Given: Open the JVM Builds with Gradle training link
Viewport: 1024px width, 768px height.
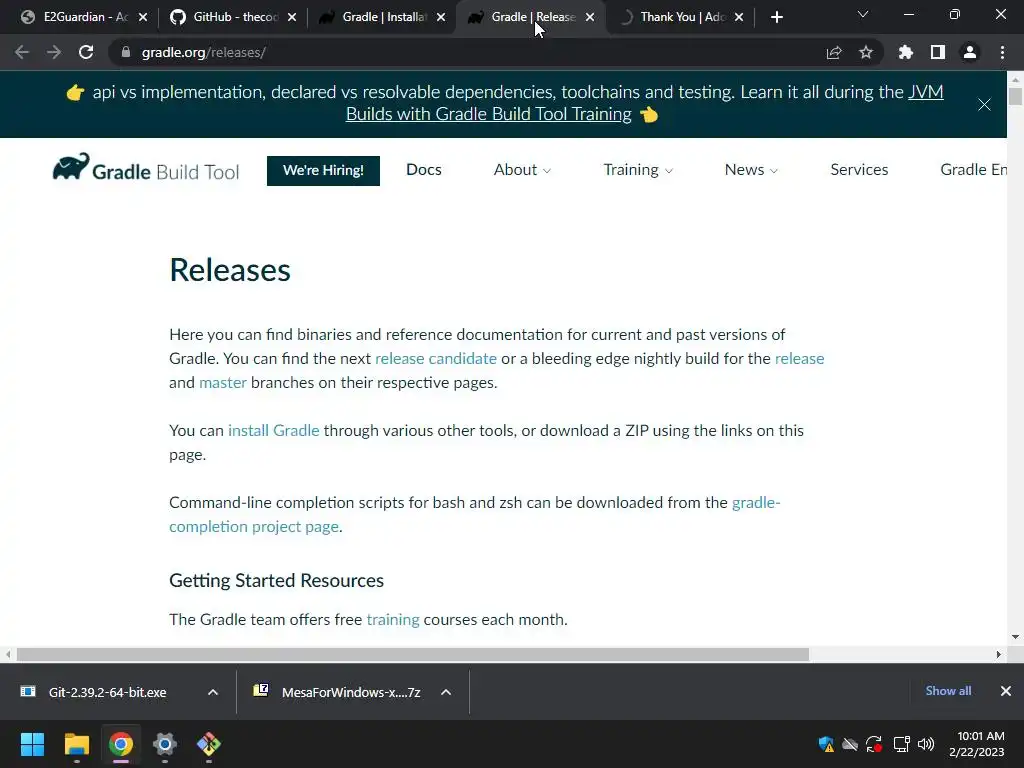Looking at the screenshot, I should click(645, 103).
